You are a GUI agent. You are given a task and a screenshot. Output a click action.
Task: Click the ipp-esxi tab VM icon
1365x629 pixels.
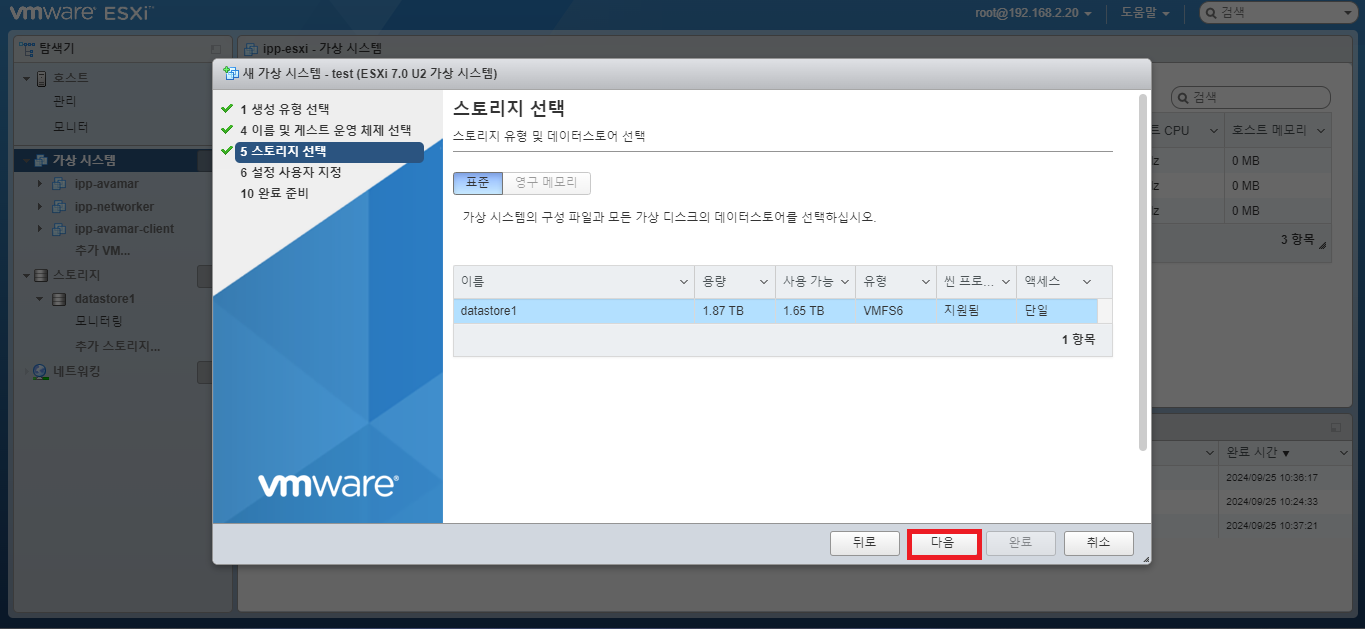[x=251, y=49]
